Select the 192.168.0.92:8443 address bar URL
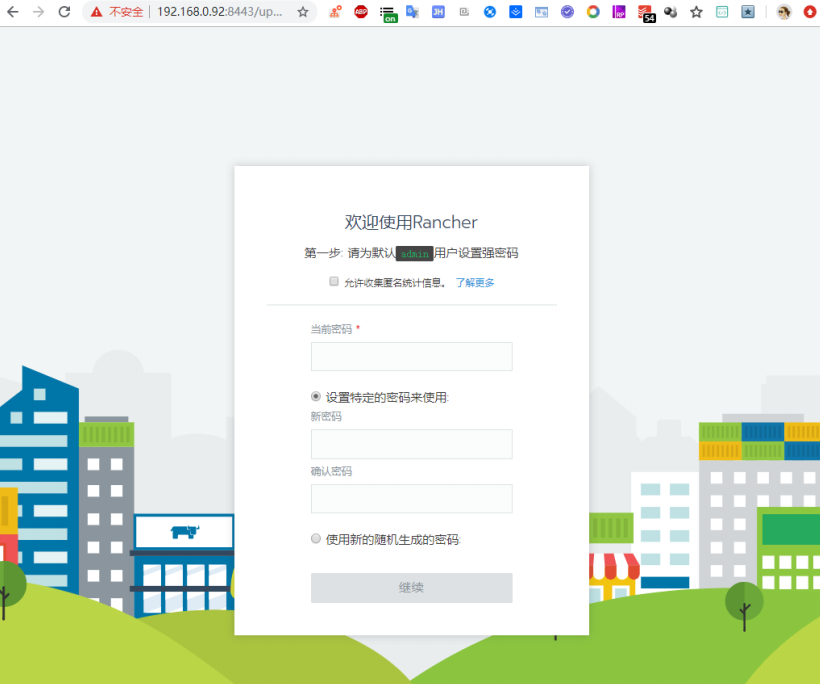Screen dimensions: 820x684 (220, 12)
